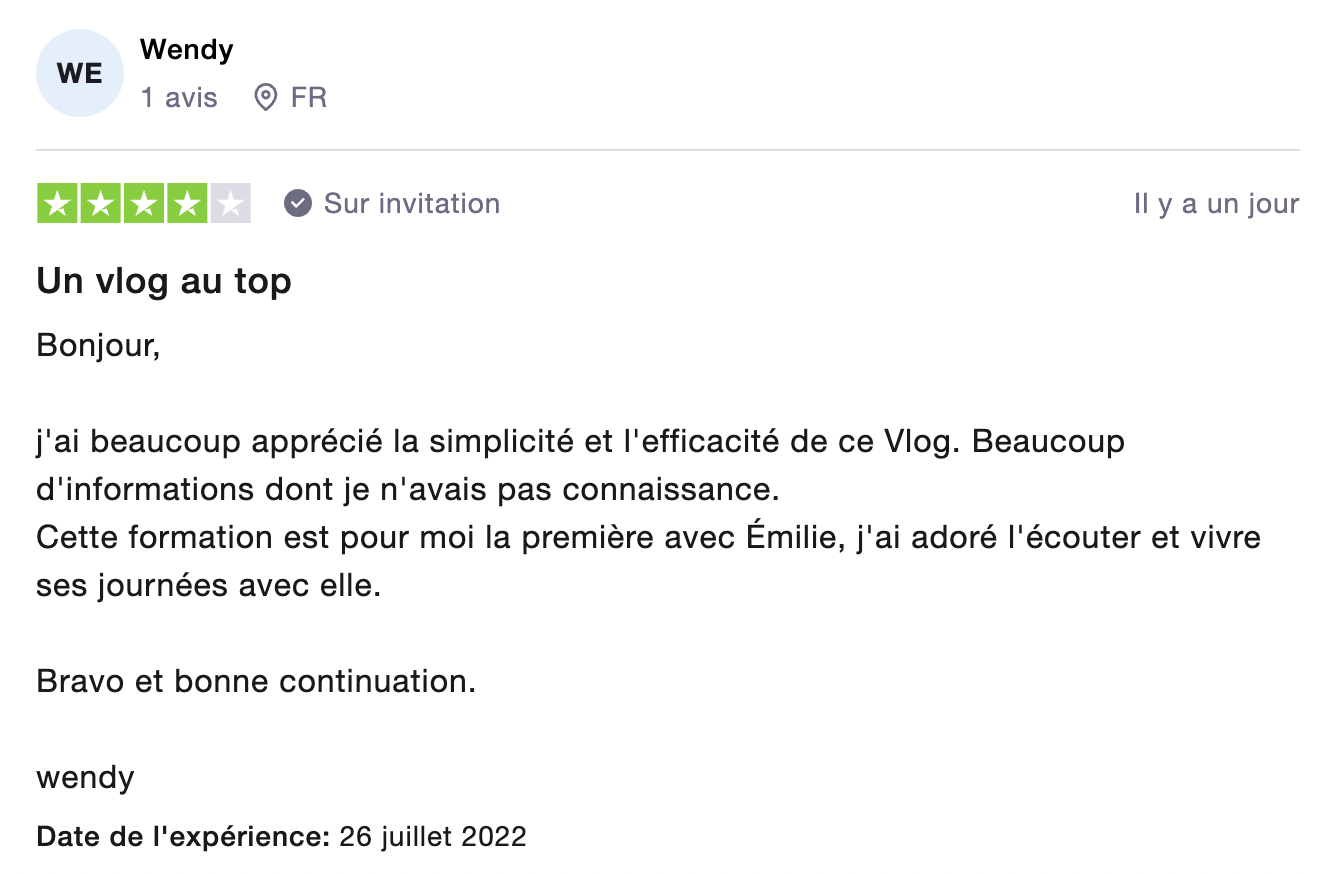Click the "Il y a un jour" timestamp
1322x874 pixels.
tap(1216, 204)
